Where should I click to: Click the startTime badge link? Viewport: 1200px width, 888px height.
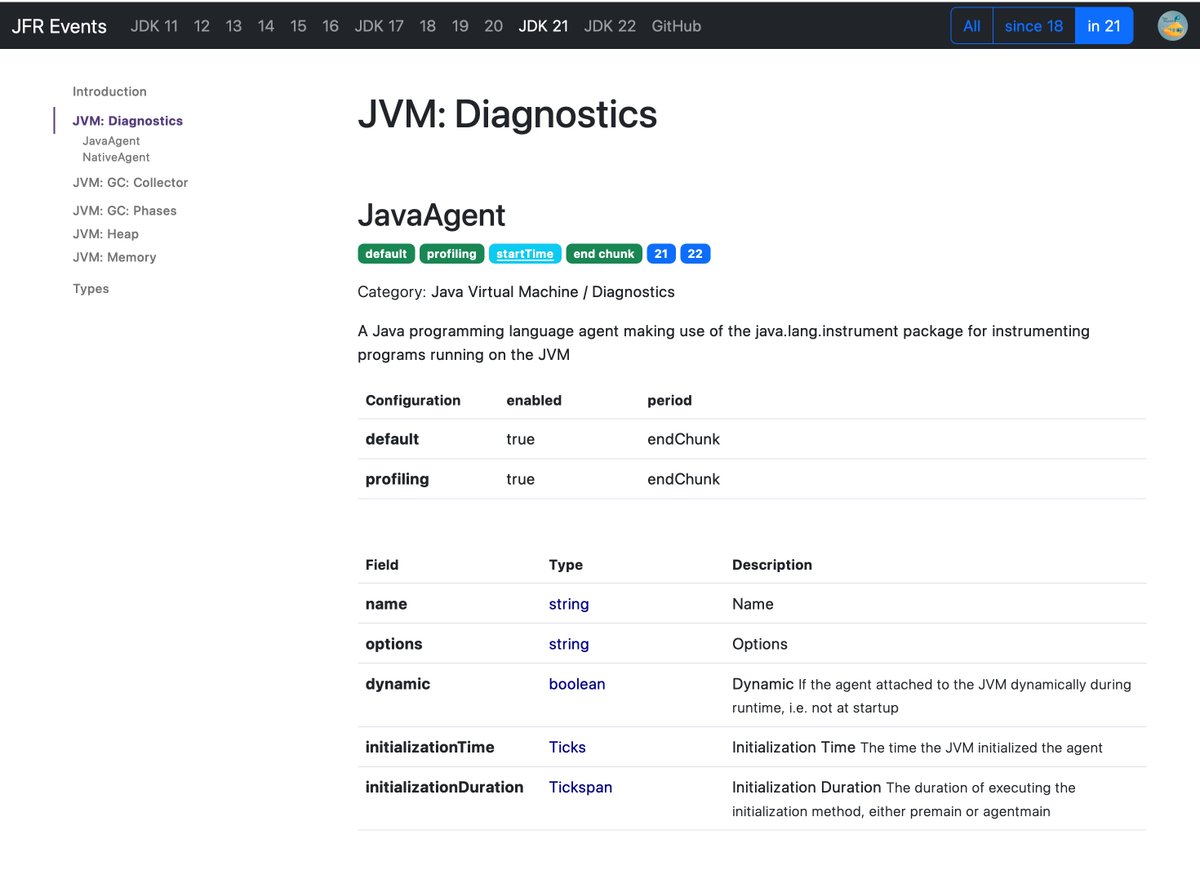click(525, 254)
